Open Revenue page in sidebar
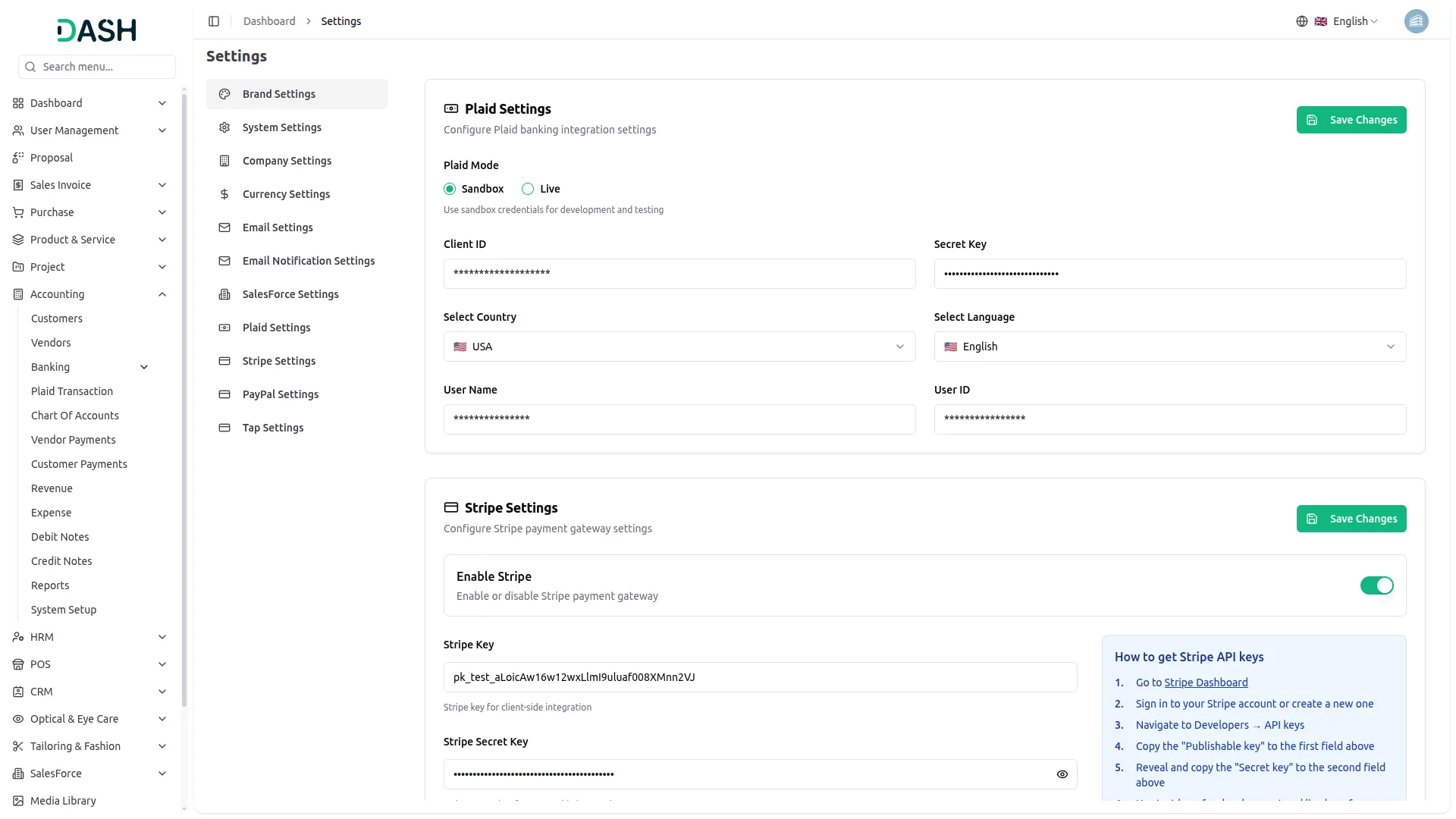This screenshot has width=1456, height=819. coord(52,488)
